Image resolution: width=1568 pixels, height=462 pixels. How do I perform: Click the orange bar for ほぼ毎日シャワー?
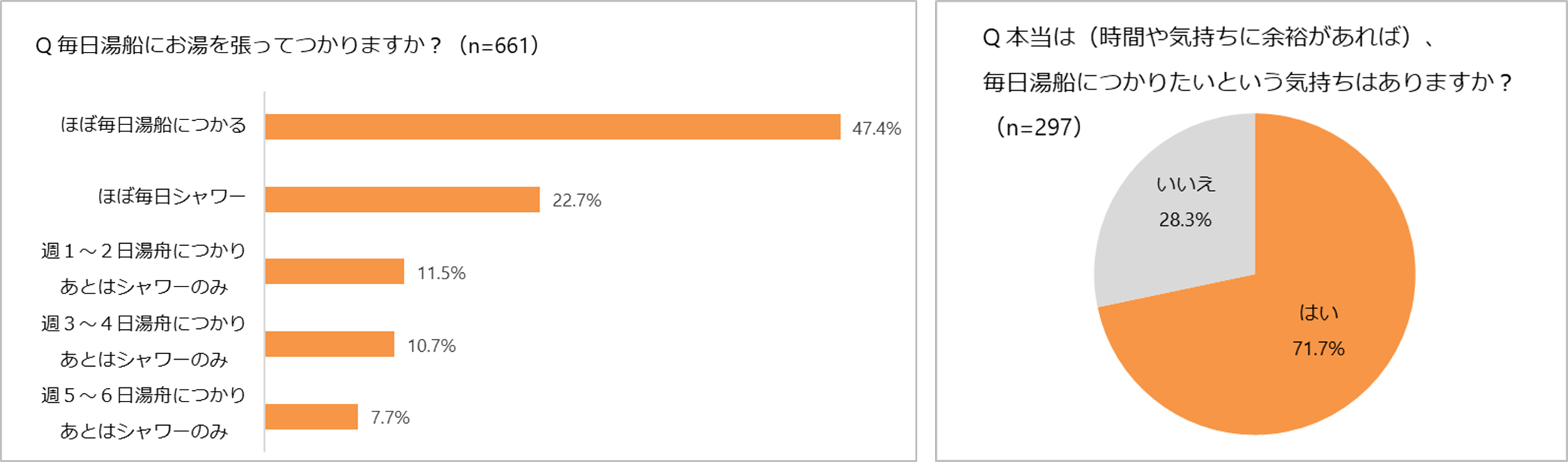(x=402, y=200)
